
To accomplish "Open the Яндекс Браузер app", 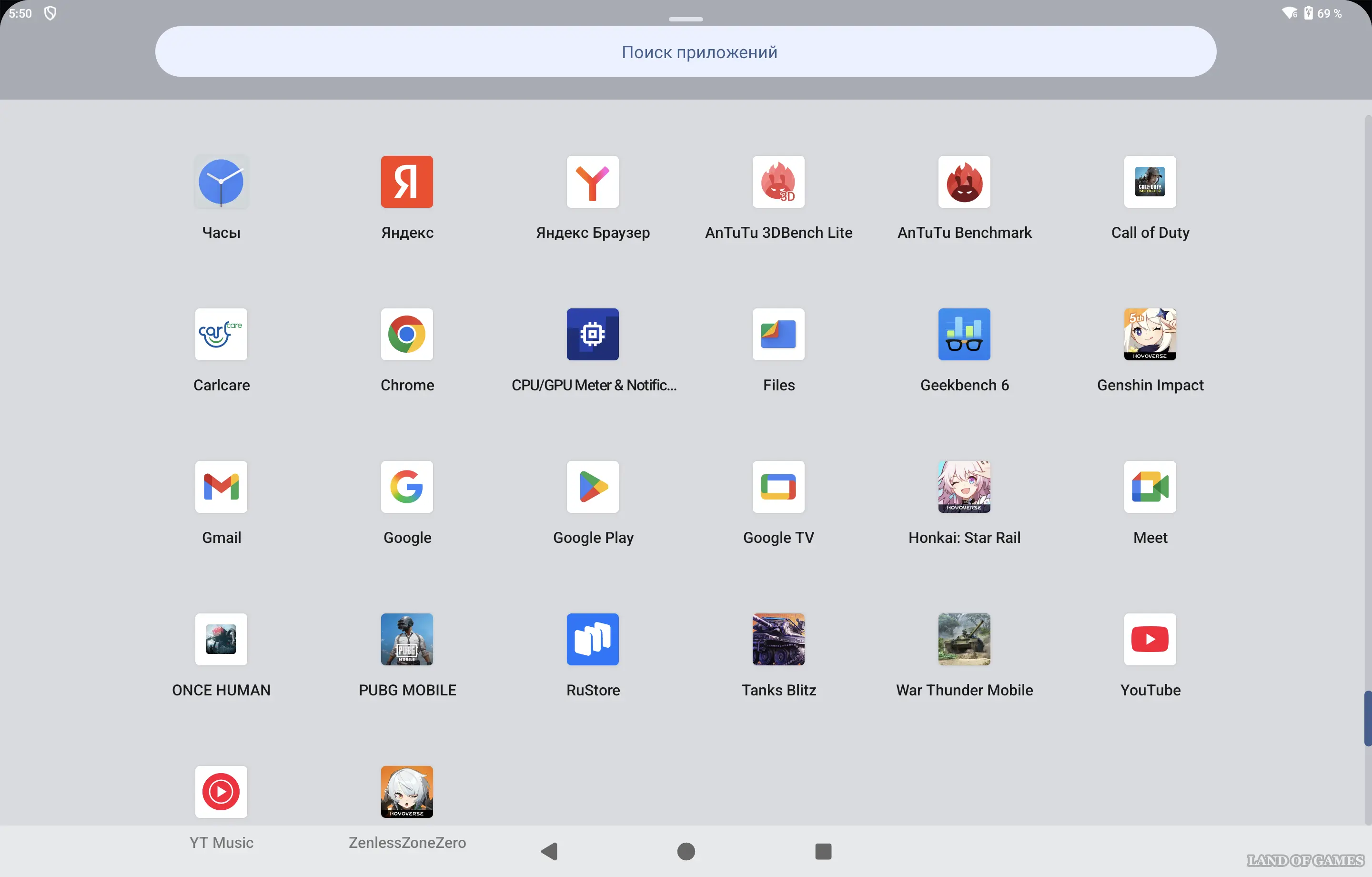I will tap(593, 182).
